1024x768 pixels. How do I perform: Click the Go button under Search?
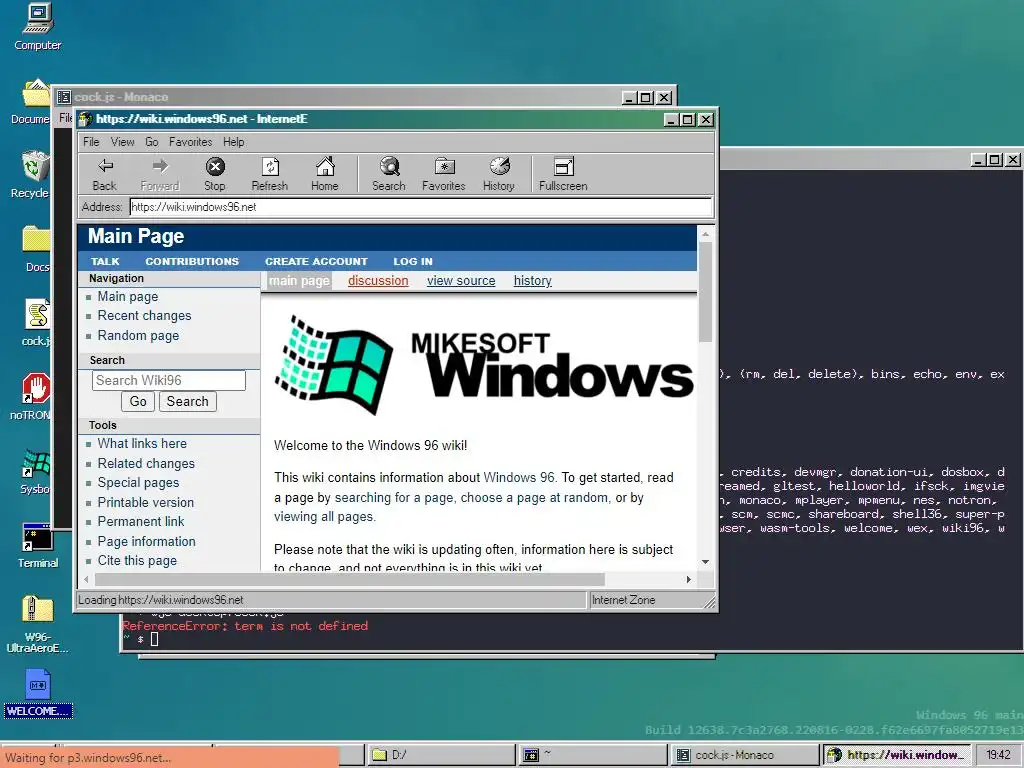point(138,402)
